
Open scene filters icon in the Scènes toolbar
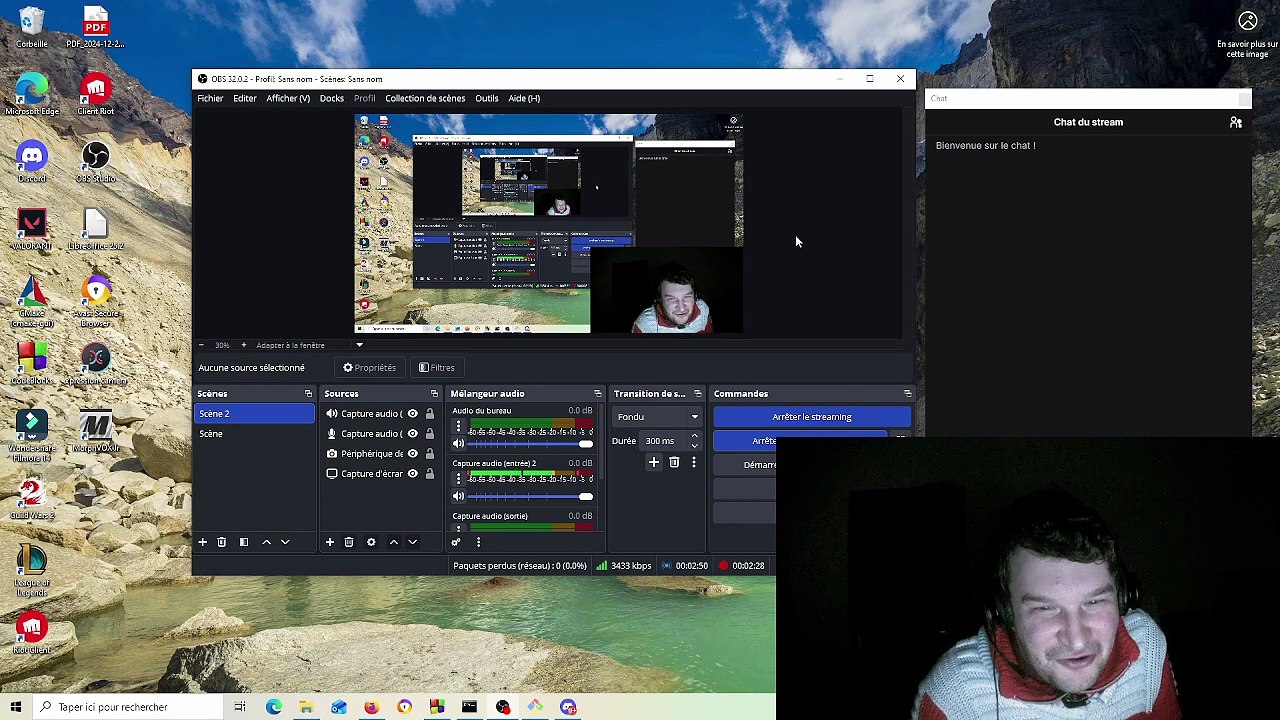pyautogui.click(x=244, y=542)
